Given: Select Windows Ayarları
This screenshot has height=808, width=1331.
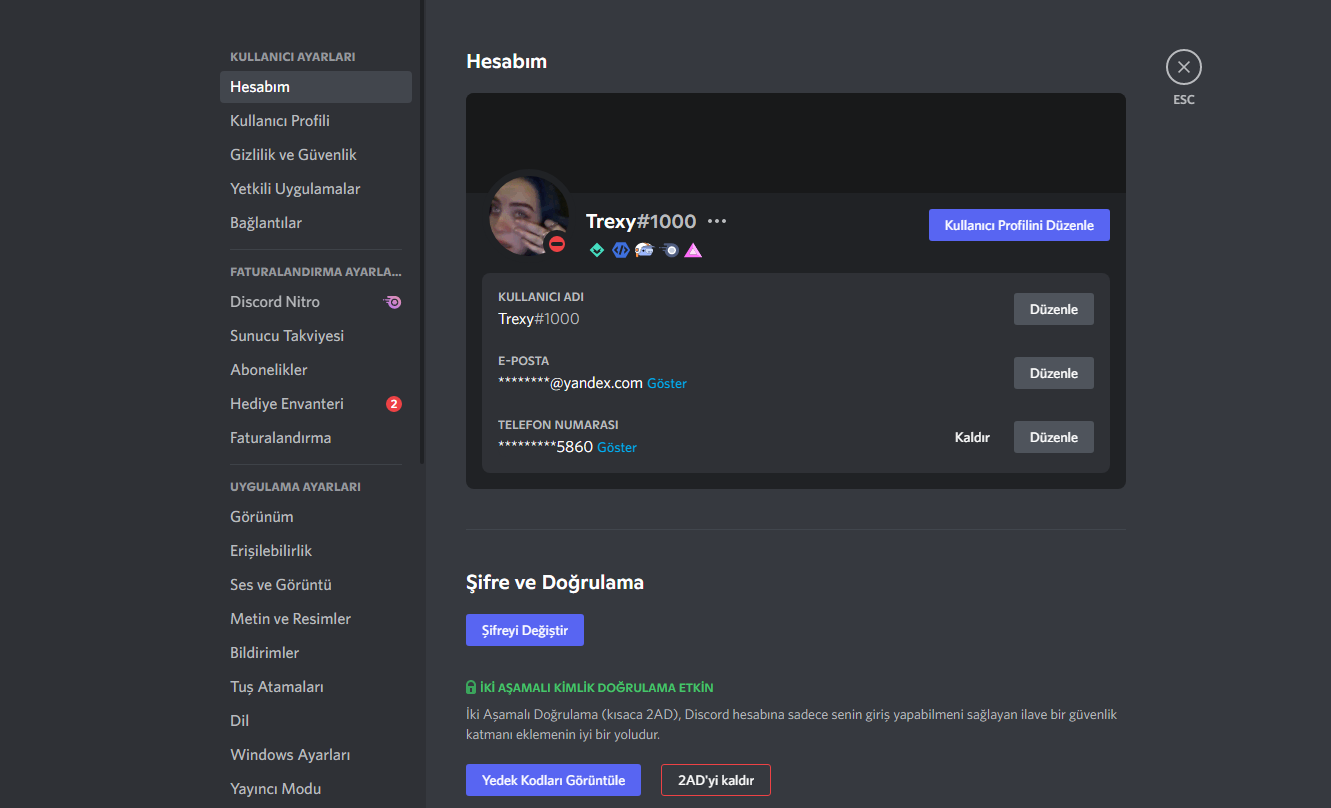Looking at the screenshot, I should [x=316, y=755].
